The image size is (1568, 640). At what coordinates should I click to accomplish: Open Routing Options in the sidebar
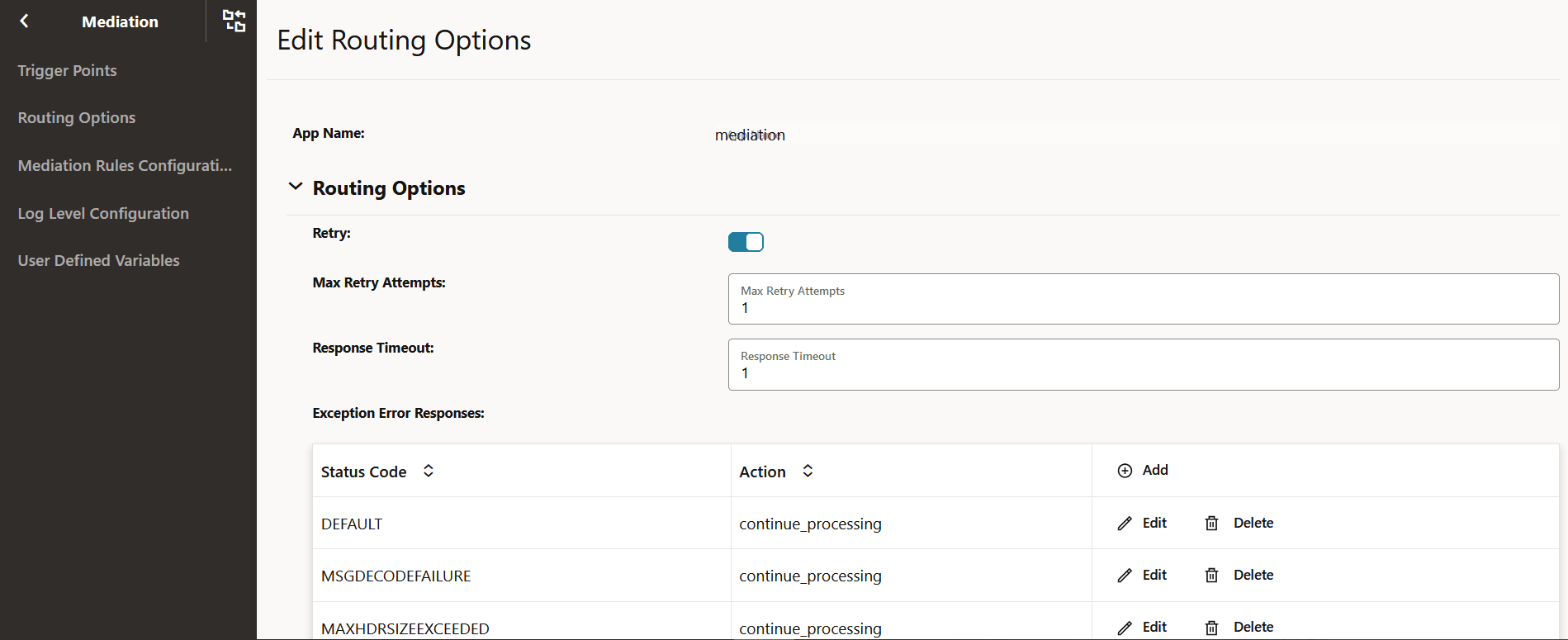[x=77, y=118]
